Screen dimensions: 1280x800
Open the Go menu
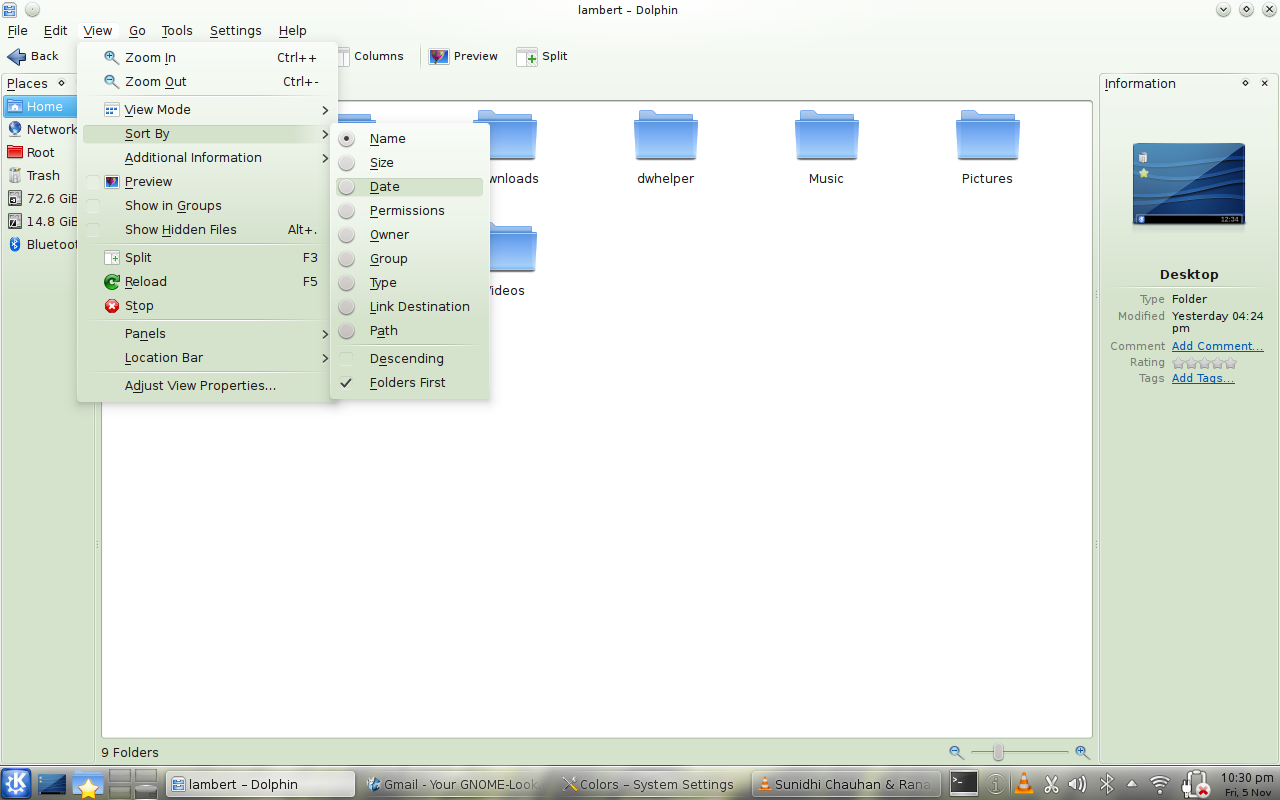click(x=137, y=31)
